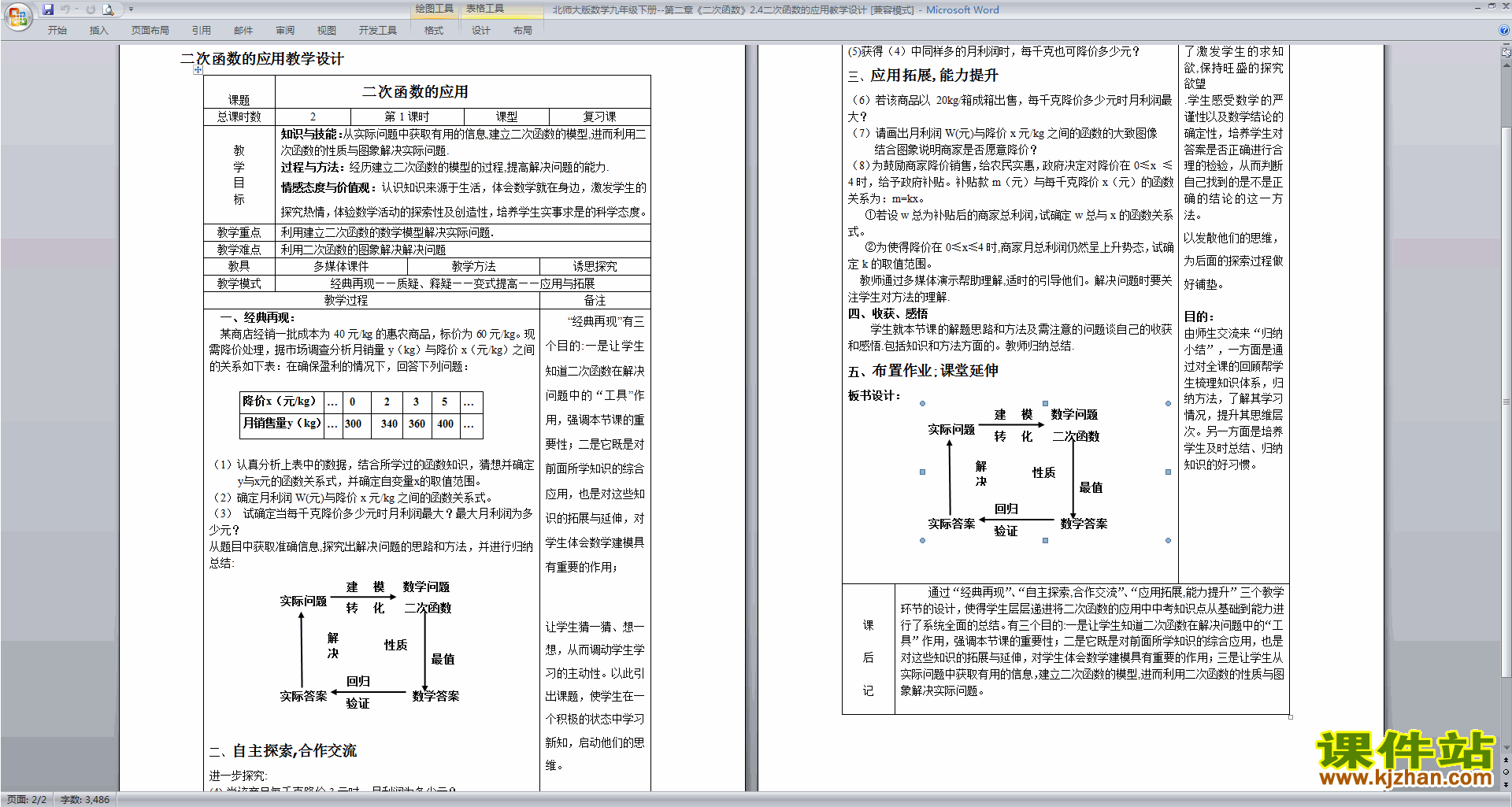Click the cell 教学难点

point(239,250)
